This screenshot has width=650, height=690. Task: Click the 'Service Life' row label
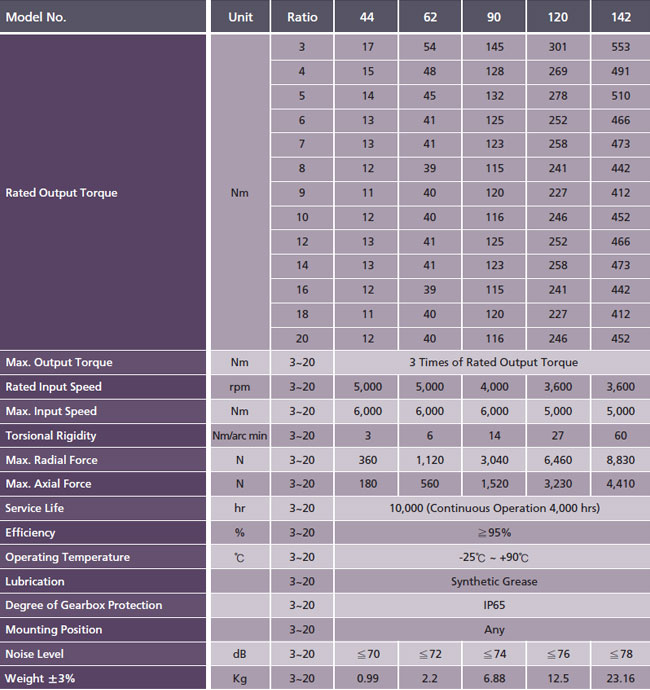[x=103, y=508]
